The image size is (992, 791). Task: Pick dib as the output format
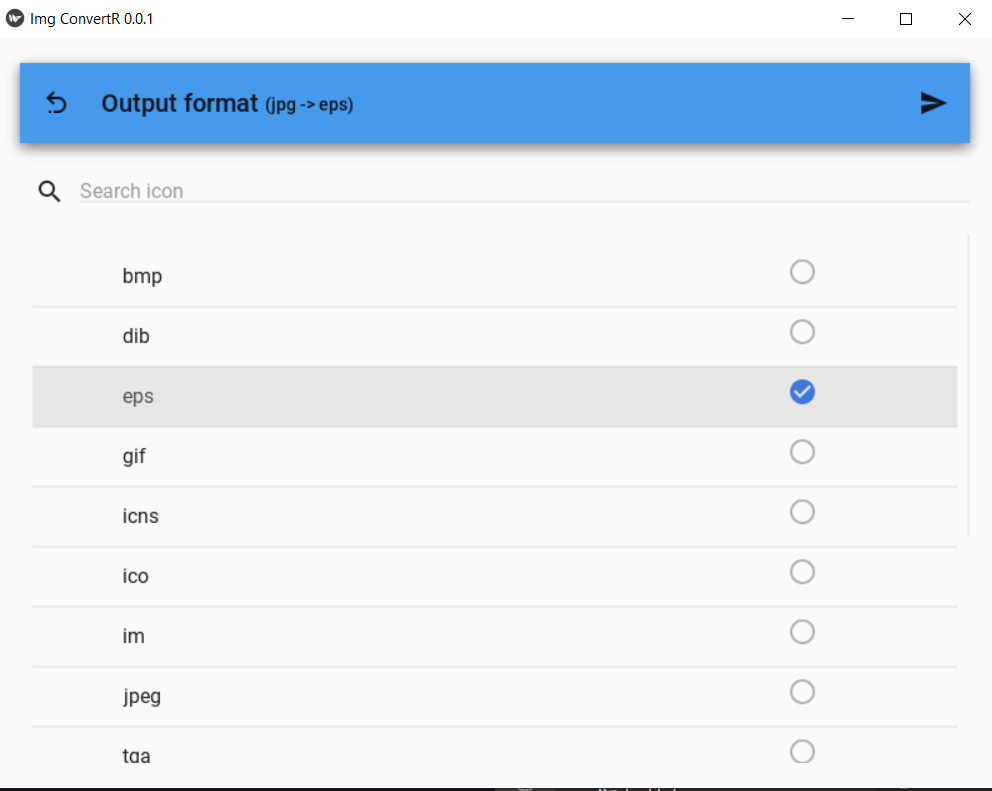[x=802, y=331]
